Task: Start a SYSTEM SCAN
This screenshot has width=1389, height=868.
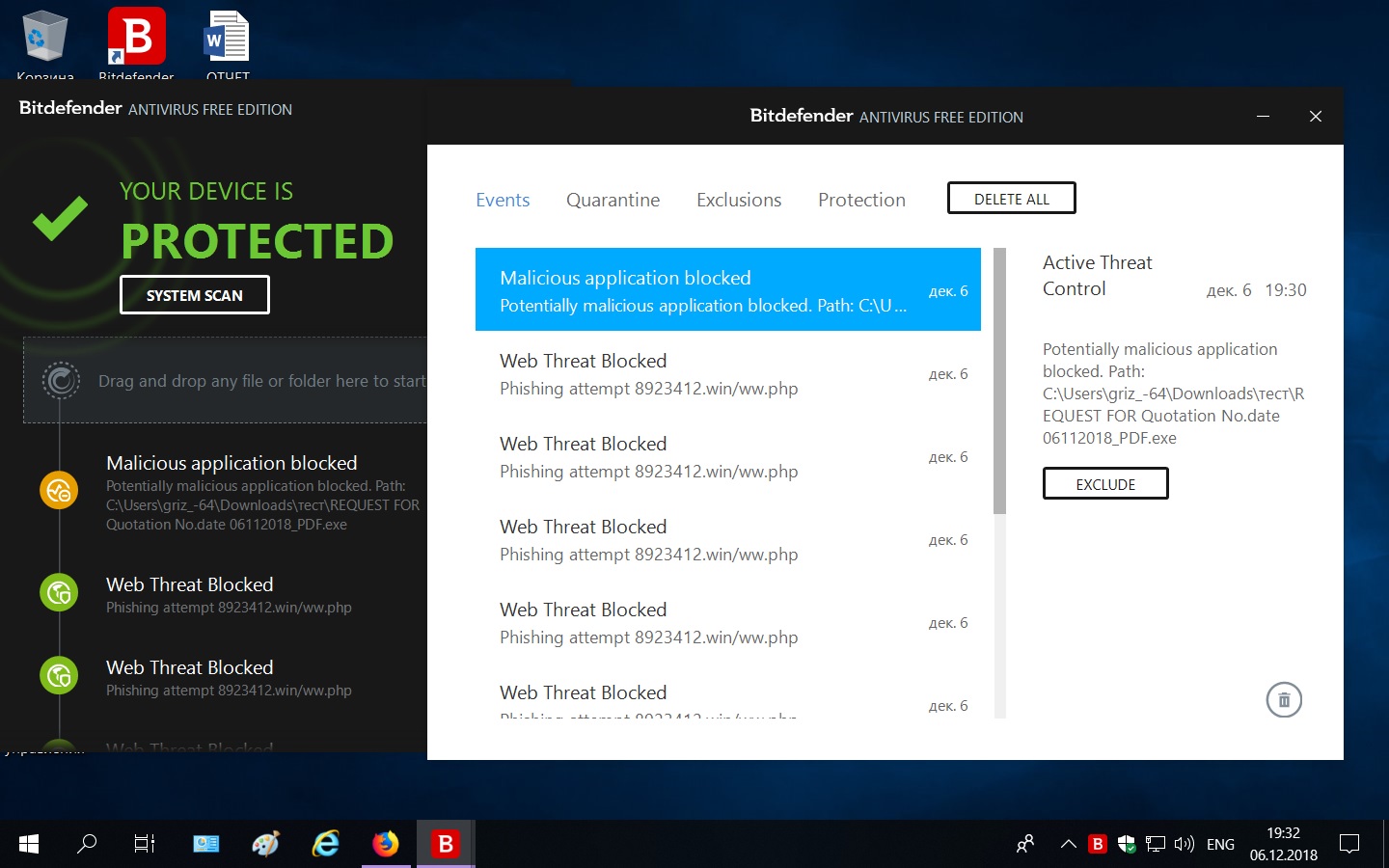Action: [x=195, y=295]
